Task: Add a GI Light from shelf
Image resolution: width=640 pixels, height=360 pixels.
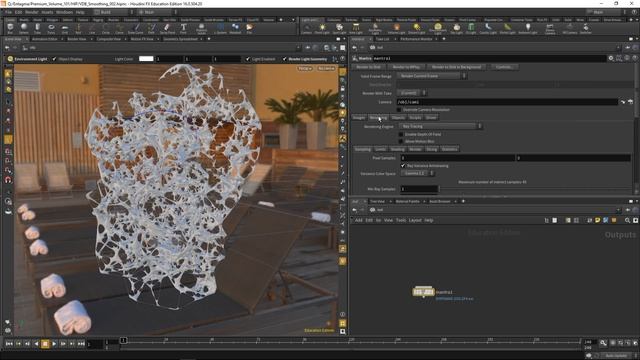Action: [471, 28]
